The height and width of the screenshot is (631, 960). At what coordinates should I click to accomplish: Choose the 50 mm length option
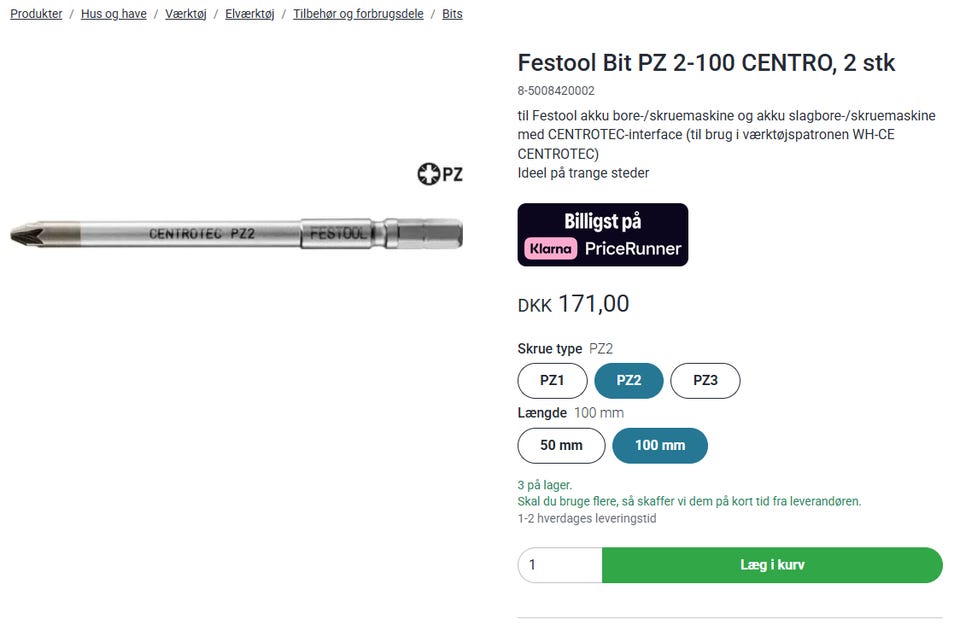point(561,446)
